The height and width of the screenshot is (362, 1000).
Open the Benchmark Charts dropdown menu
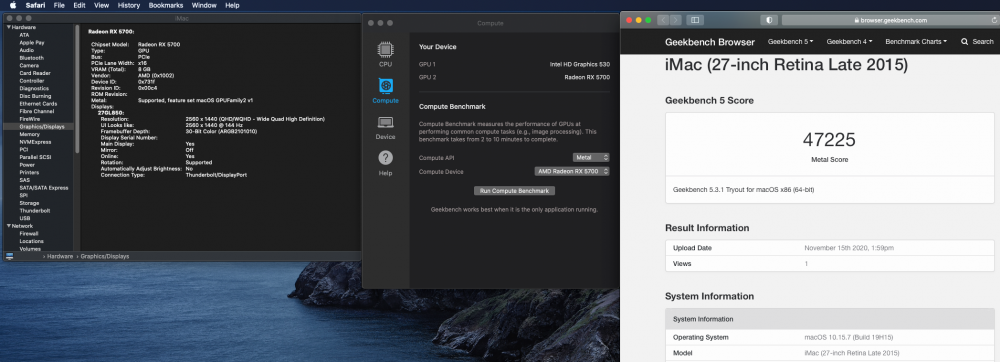click(x=916, y=41)
